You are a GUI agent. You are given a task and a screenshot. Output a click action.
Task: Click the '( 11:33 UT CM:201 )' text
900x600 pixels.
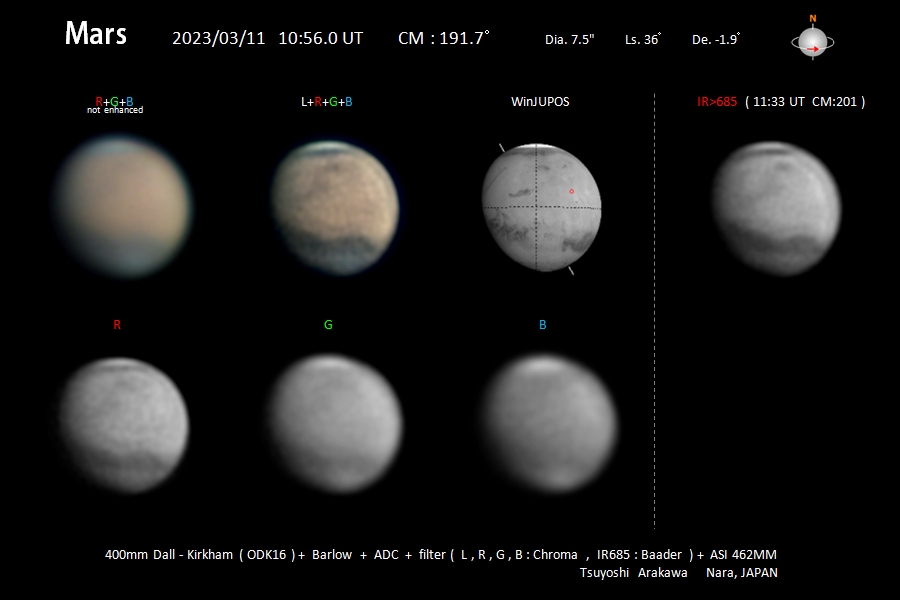coord(805,102)
